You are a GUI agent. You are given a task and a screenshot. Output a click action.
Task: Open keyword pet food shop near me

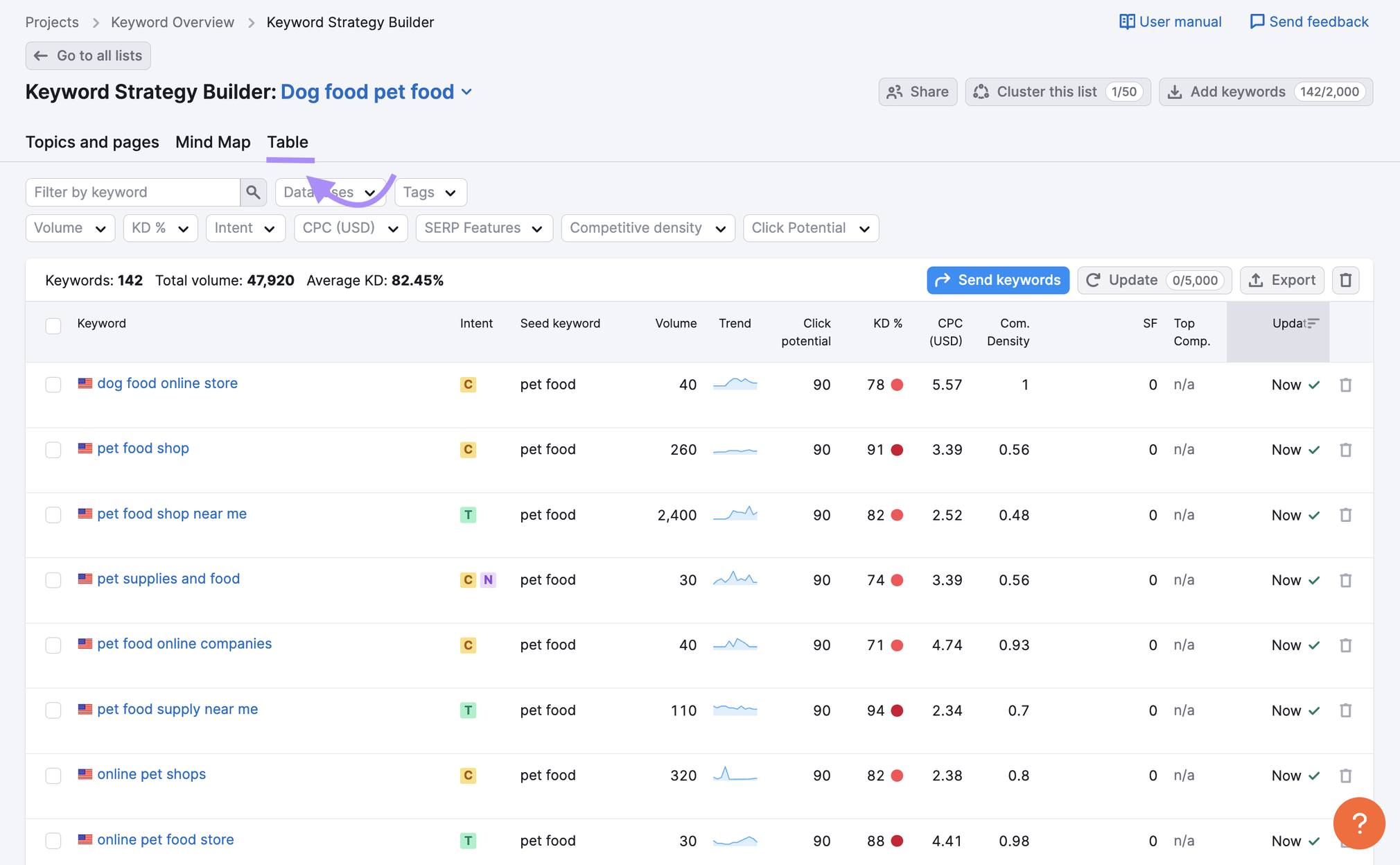tap(172, 514)
